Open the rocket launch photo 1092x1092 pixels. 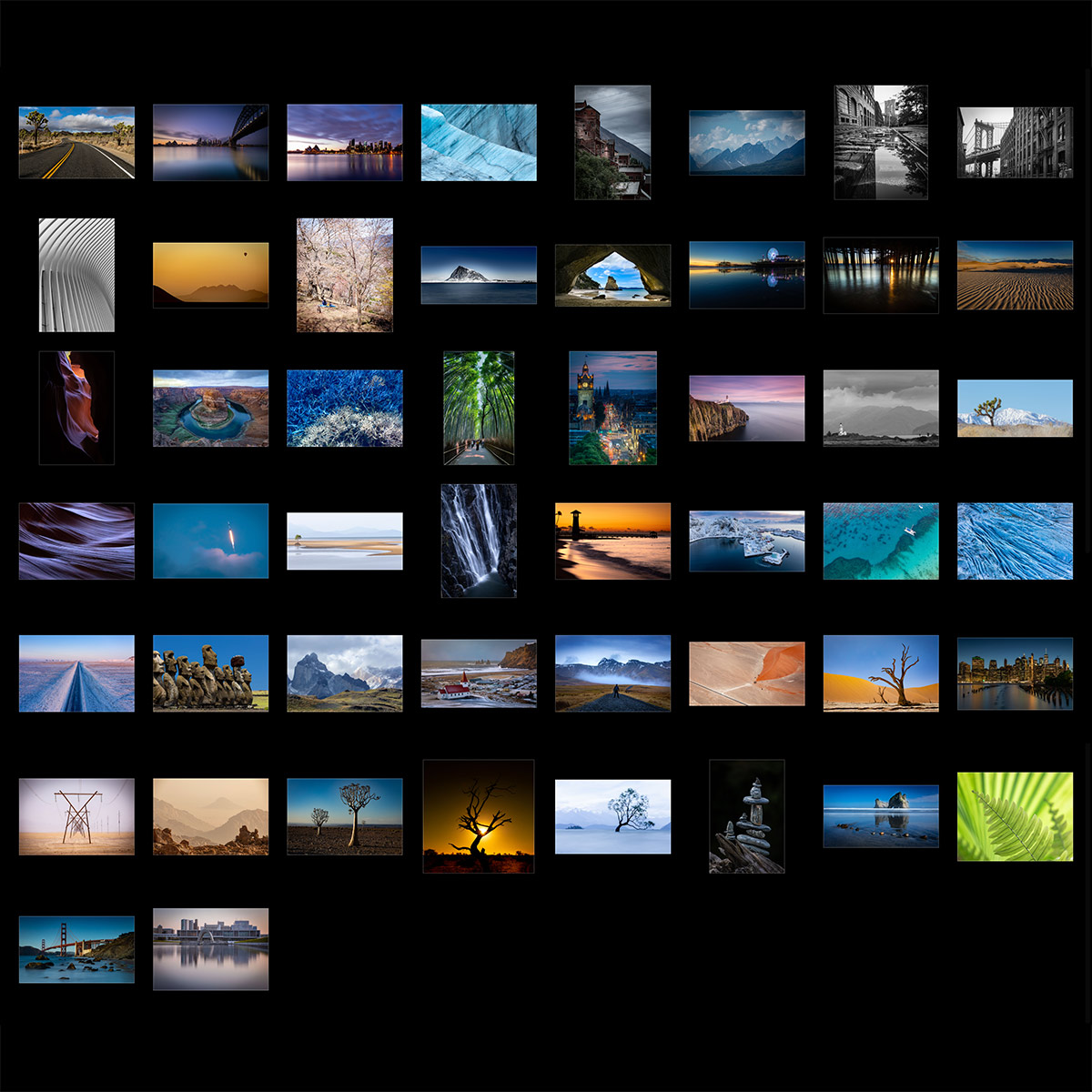pos(210,541)
